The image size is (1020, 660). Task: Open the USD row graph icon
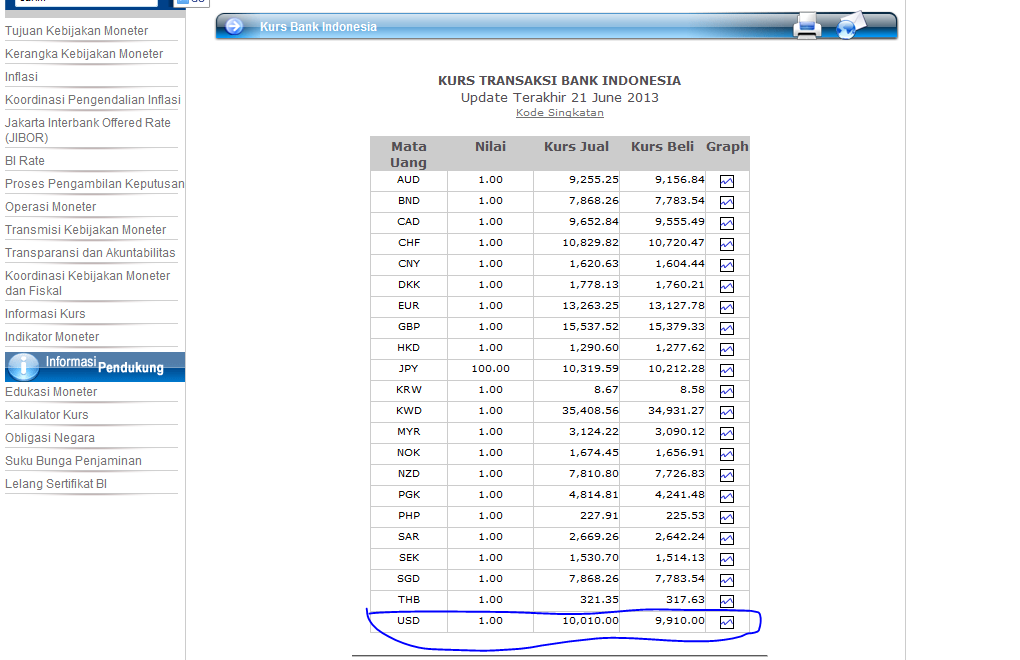pyautogui.click(x=727, y=622)
